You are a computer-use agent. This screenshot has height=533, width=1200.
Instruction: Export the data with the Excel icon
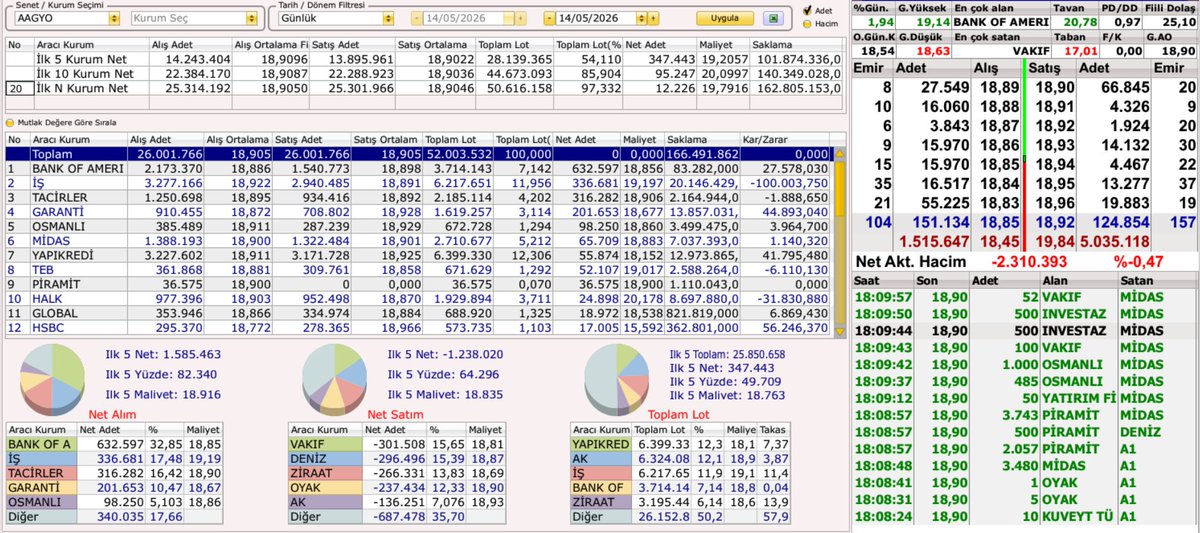click(x=771, y=18)
